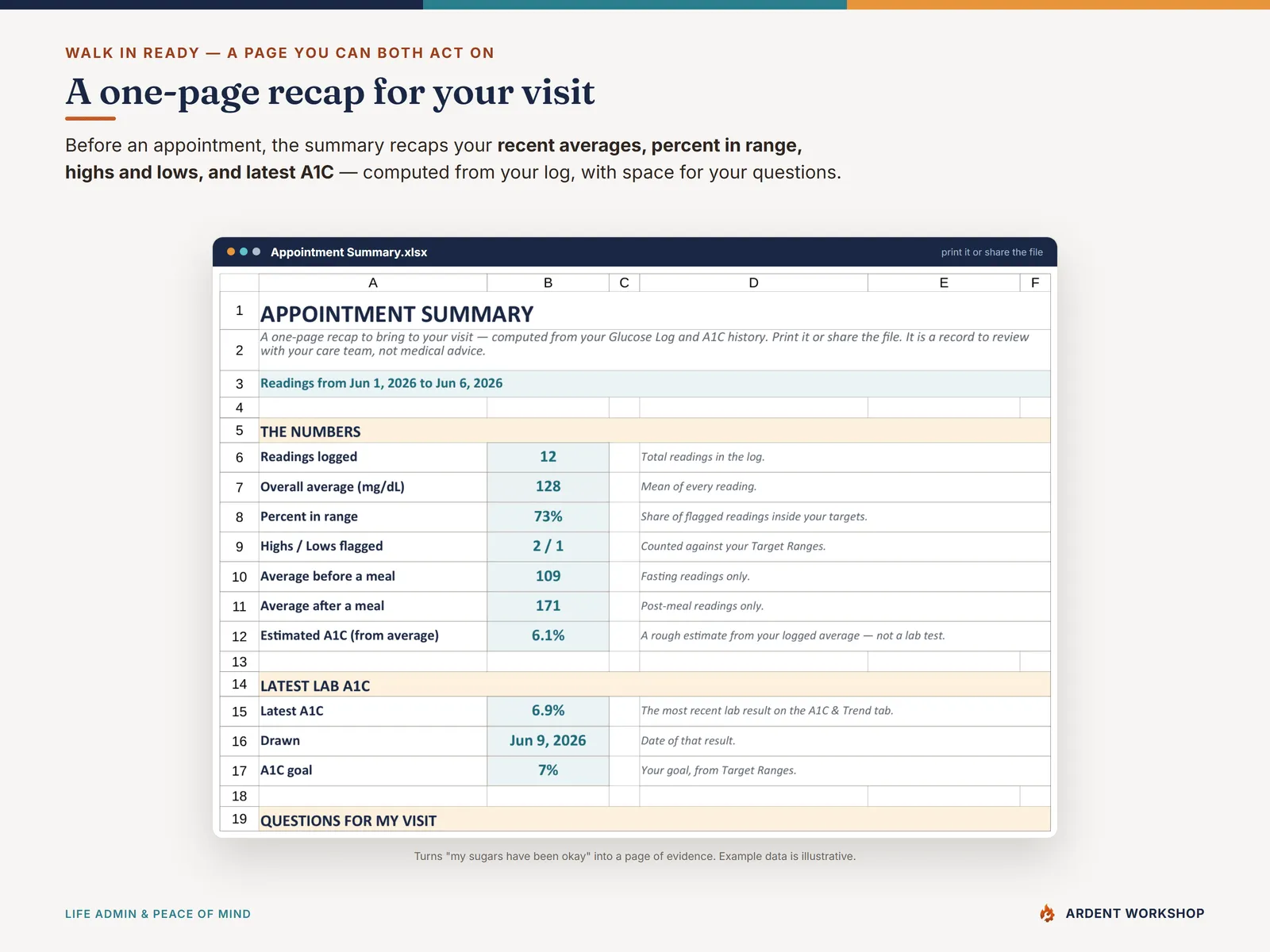
Task: Click 'Average after a meal' label
Action: 322,606
